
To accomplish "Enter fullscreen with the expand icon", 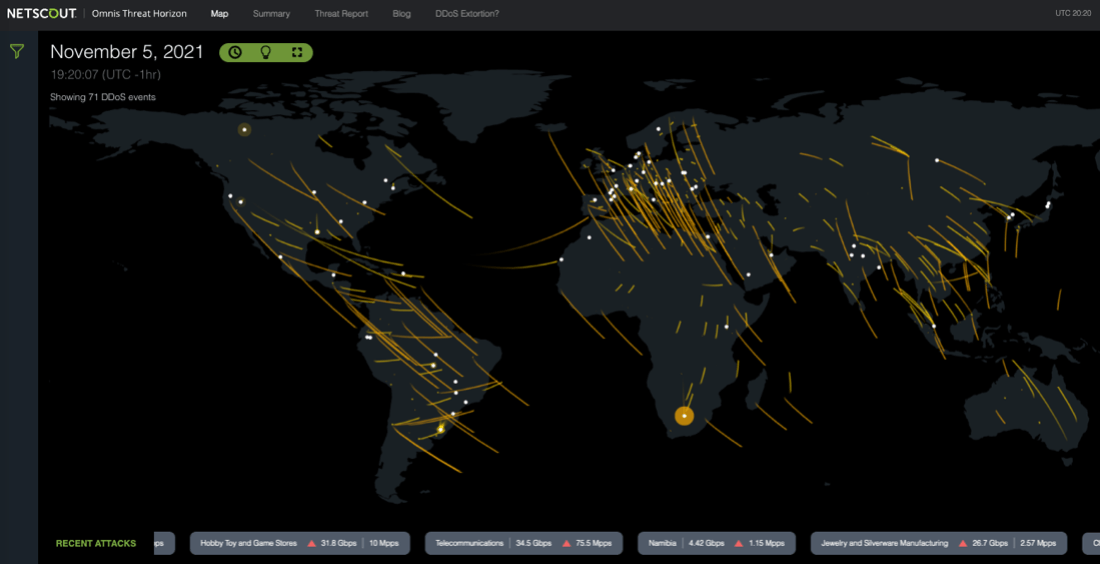I will pyautogui.click(x=297, y=52).
